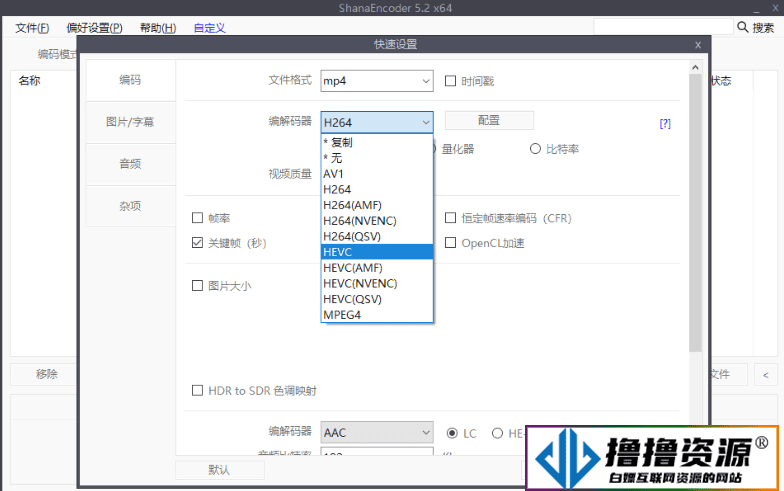
Task: Choose HEVC(NVENC) codec option
Action: click(376, 284)
